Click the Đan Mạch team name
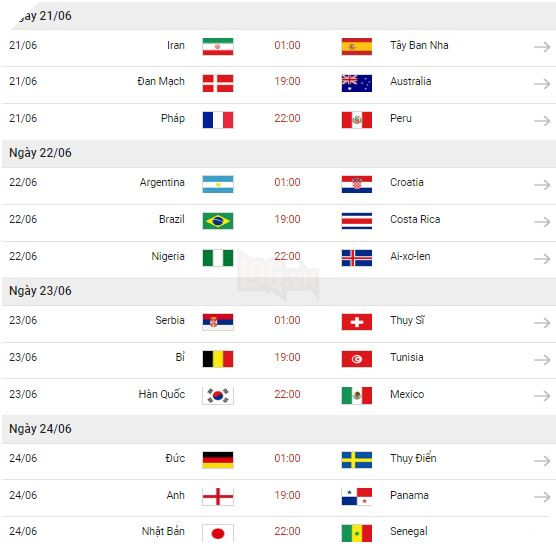Viewport: 556px width, 550px height. (x=161, y=81)
